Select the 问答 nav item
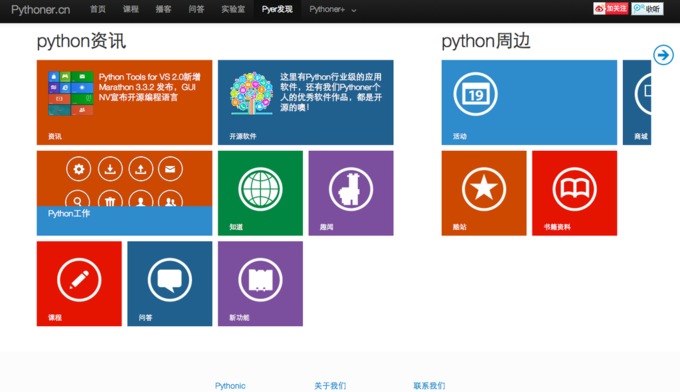 (x=196, y=9)
